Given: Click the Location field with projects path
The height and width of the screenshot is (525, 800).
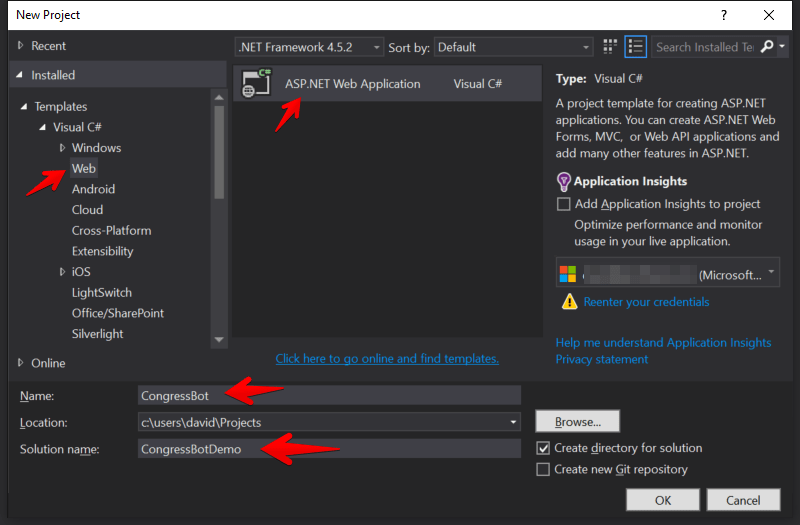Looking at the screenshot, I should coord(329,422).
